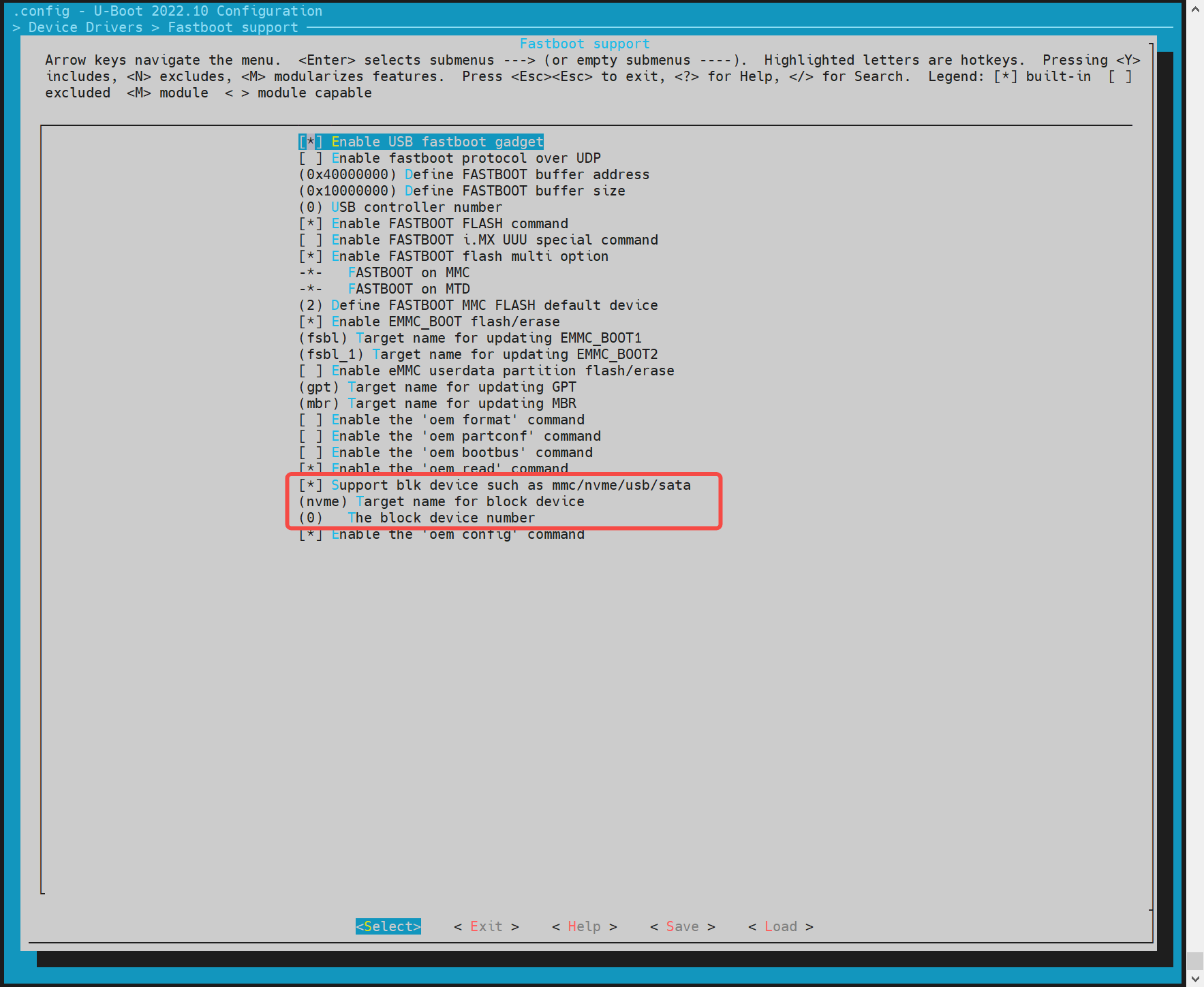Edit FASTBOOT buffer address value
The height and width of the screenshot is (987, 1204).
tap(348, 174)
